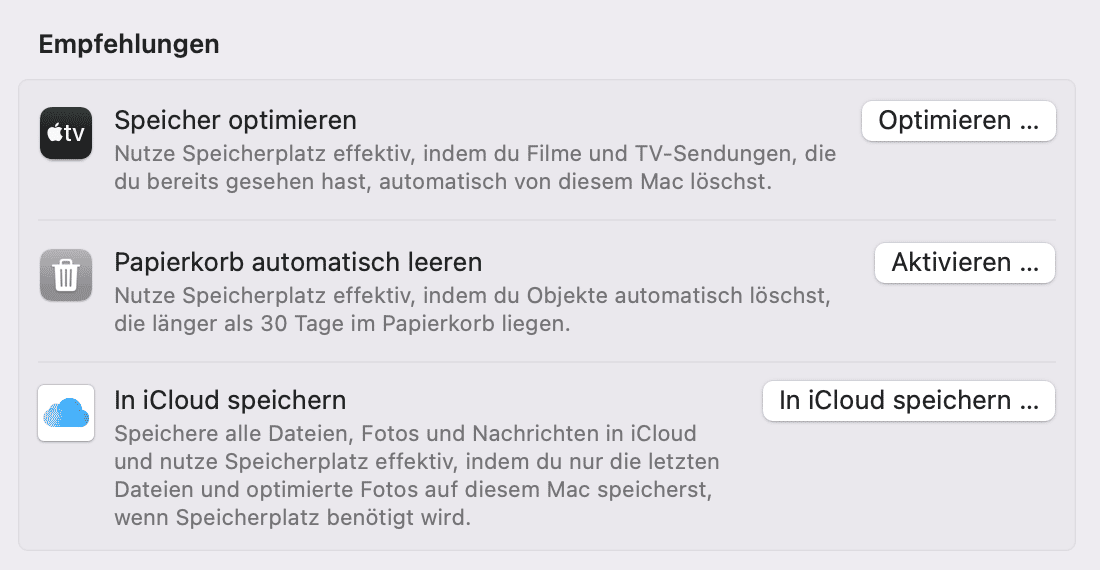This screenshot has width=1100, height=570.
Task: Select the Speicher optimieren title
Action: tap(236, 121)
